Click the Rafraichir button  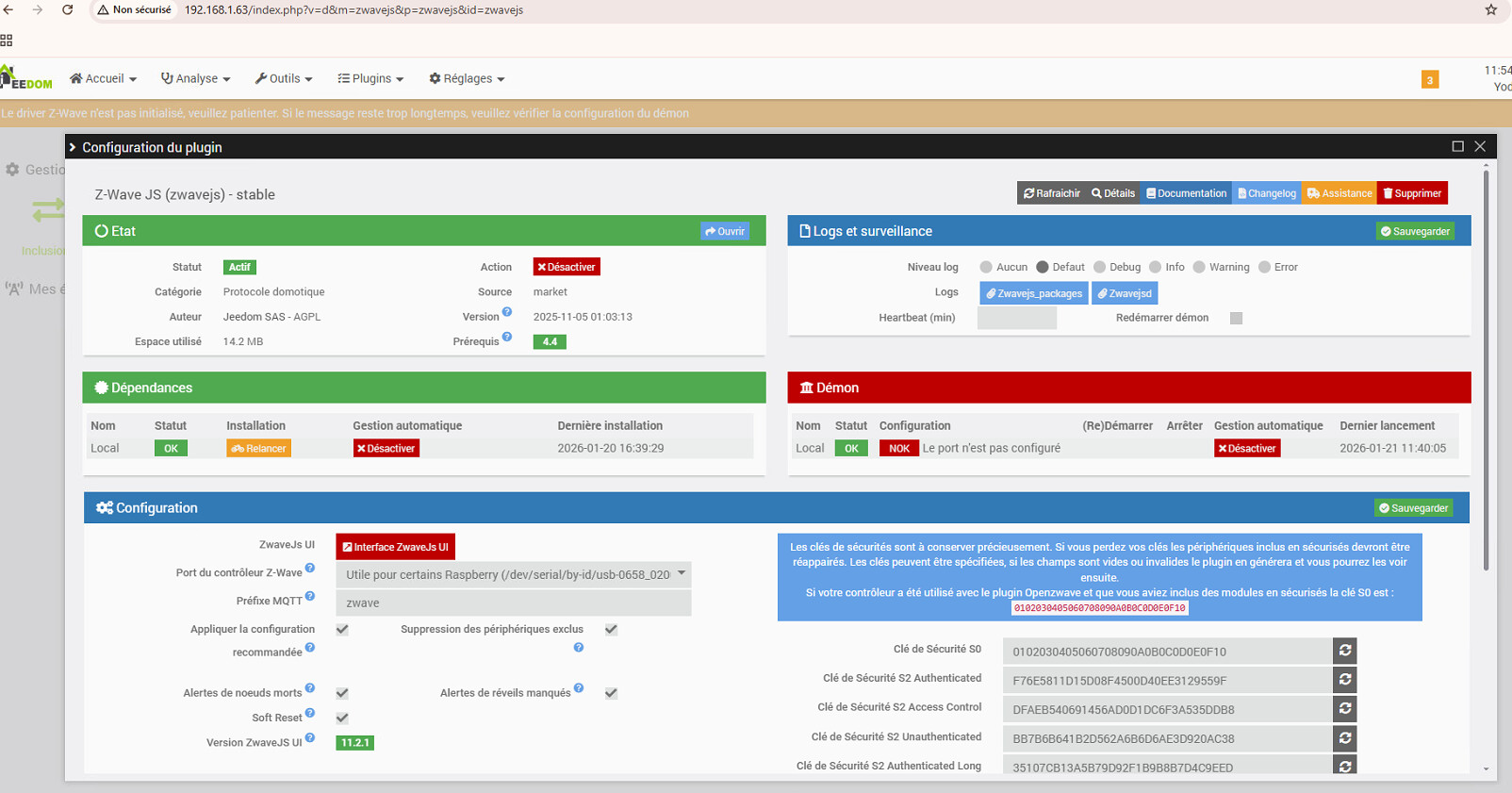(x=1052, y=193)
